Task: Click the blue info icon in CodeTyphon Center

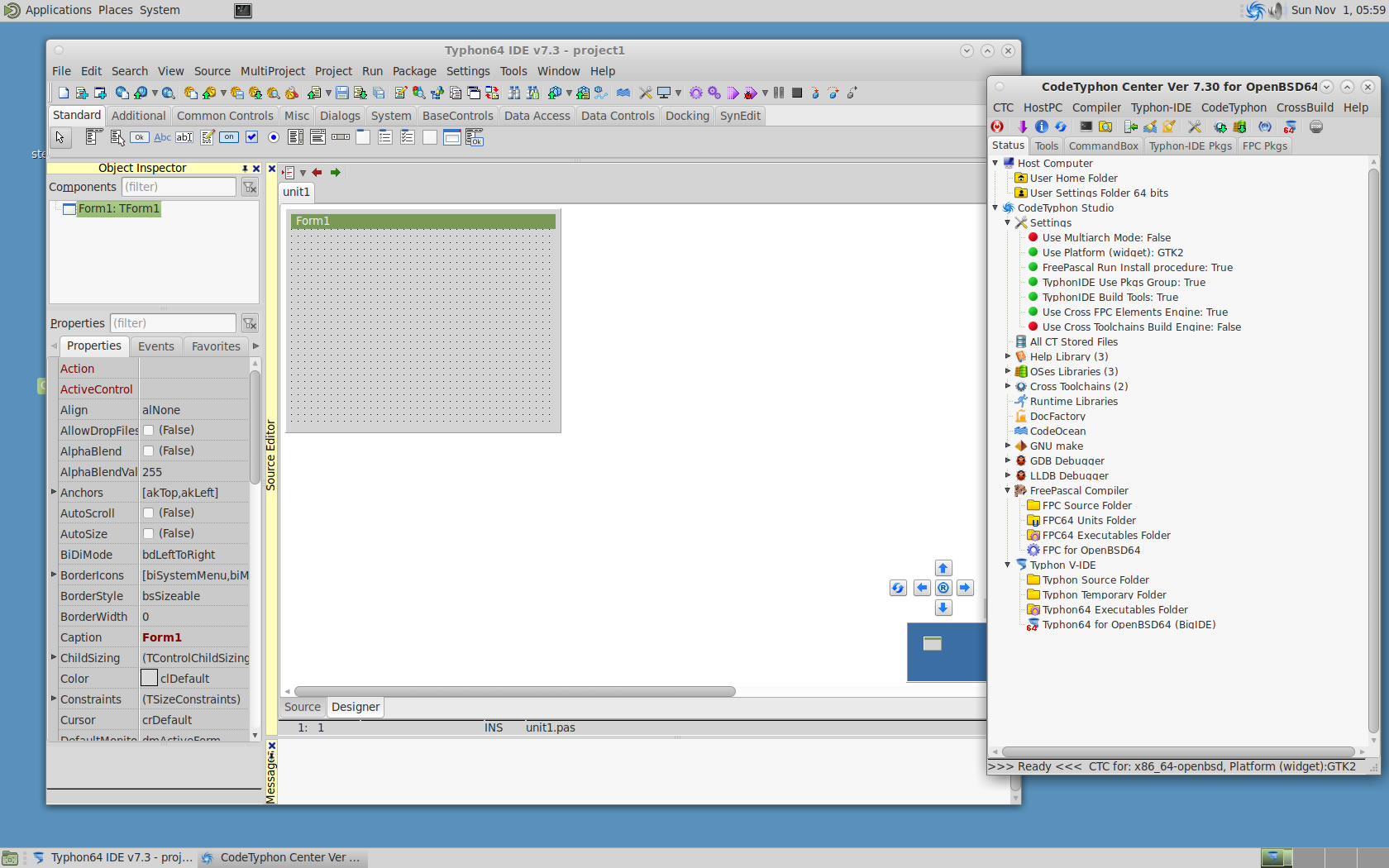Action: coord(1042,126)
